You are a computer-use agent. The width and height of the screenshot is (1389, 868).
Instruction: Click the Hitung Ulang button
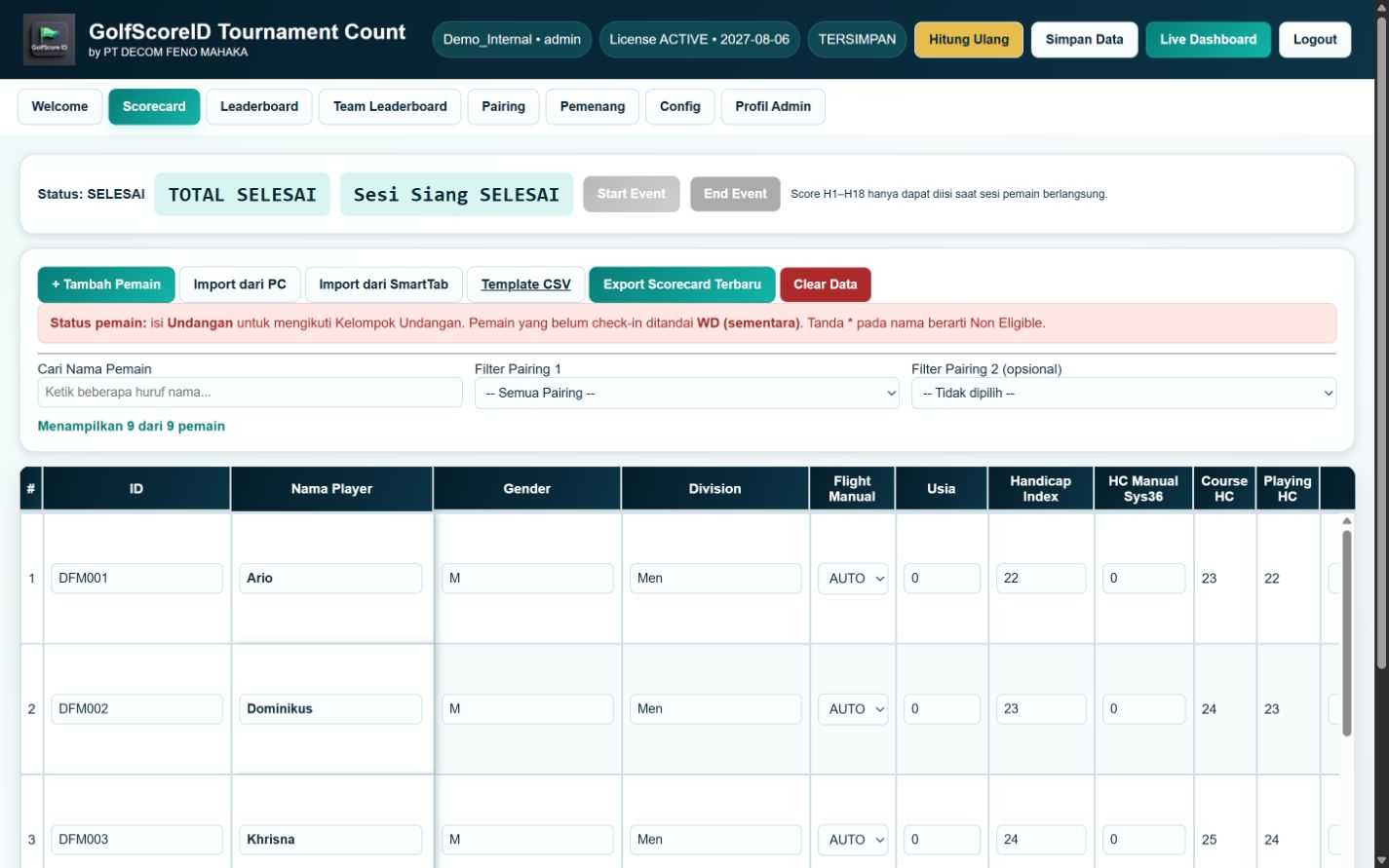(x=969, y=40)
